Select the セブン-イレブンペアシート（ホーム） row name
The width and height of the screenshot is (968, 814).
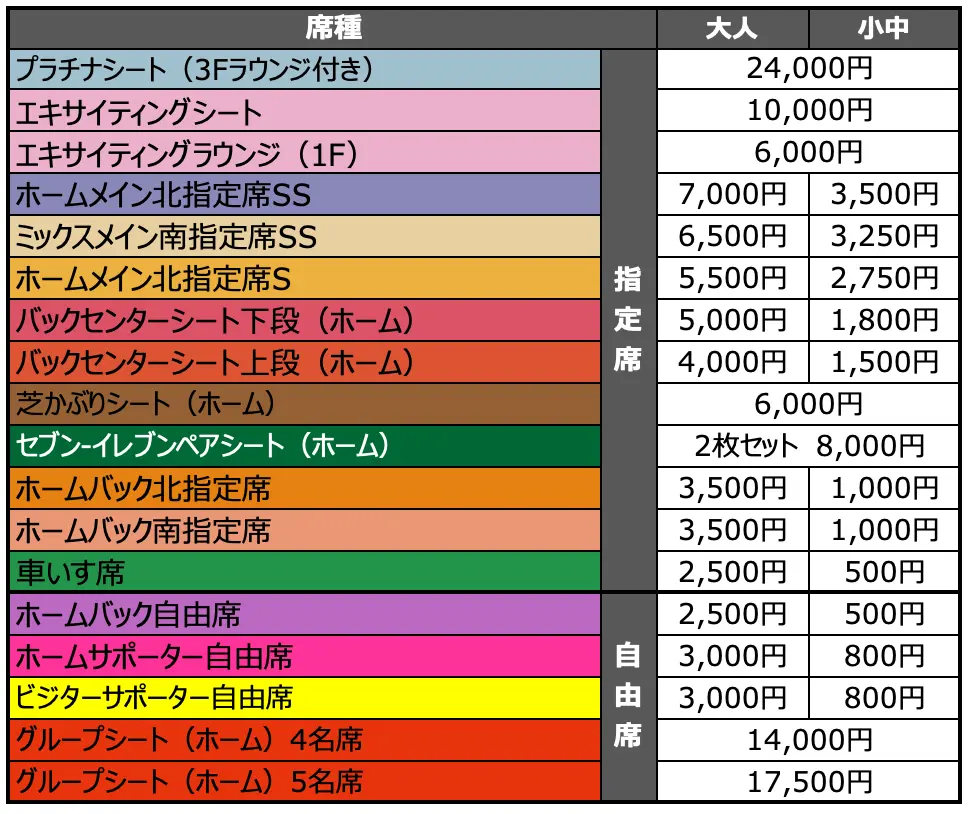305,446
